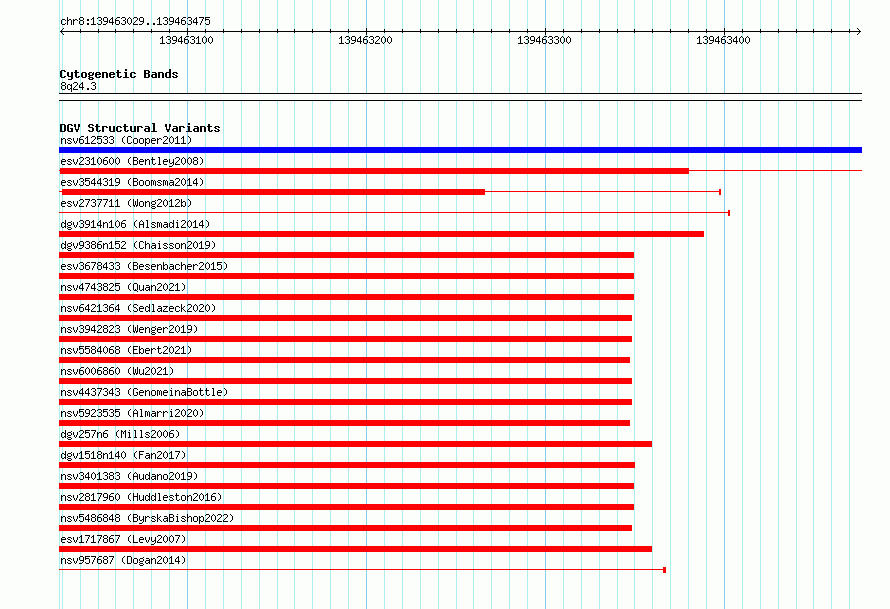
Task: Click the thin line of nsv957687
Action: (x=363, y=570)
